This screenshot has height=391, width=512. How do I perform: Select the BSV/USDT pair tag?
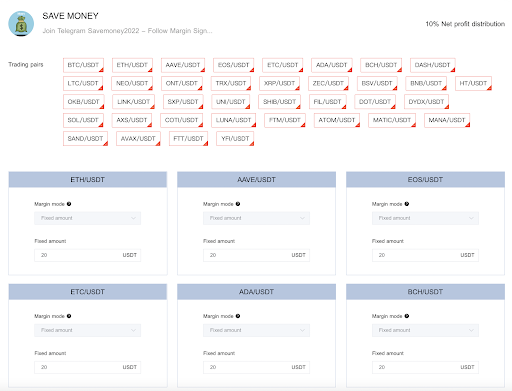(x=377, y=83)
